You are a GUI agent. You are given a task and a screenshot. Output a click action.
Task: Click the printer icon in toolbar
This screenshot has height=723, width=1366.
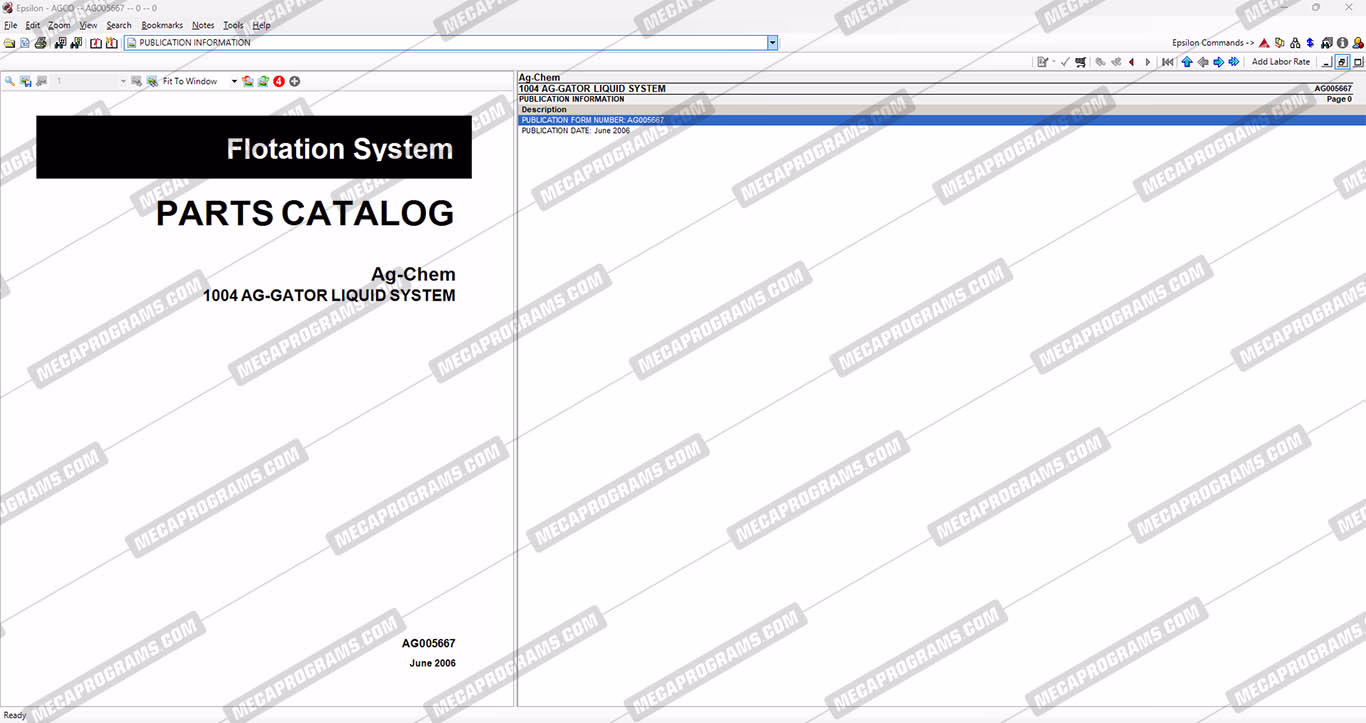(x=40, y=43)
